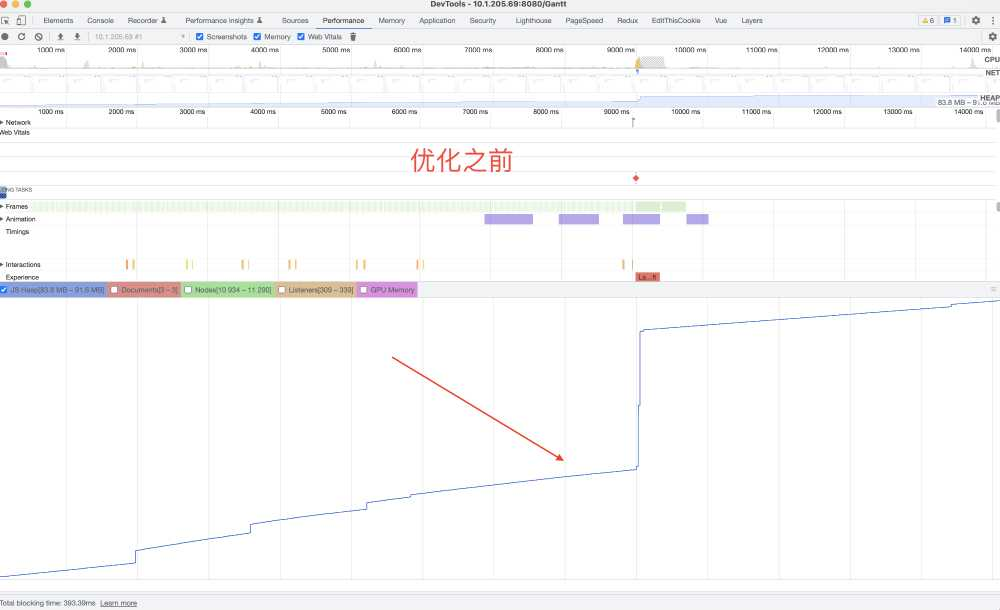Clear the recording with the clear icon
The width and height of the screenshot is (1000, 610).
(x=38, y=37)
